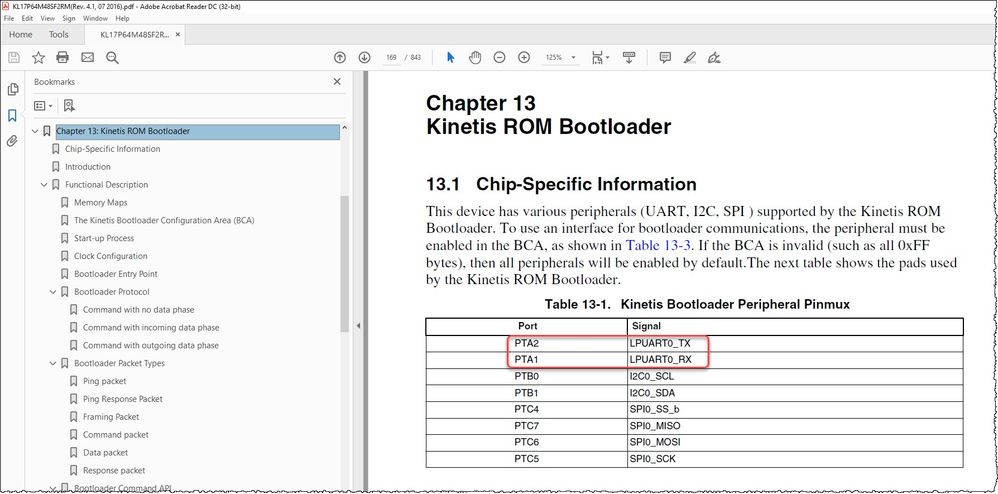998x494 pixels.
Task: Click the email envelope icon
Action: [87, 58]
